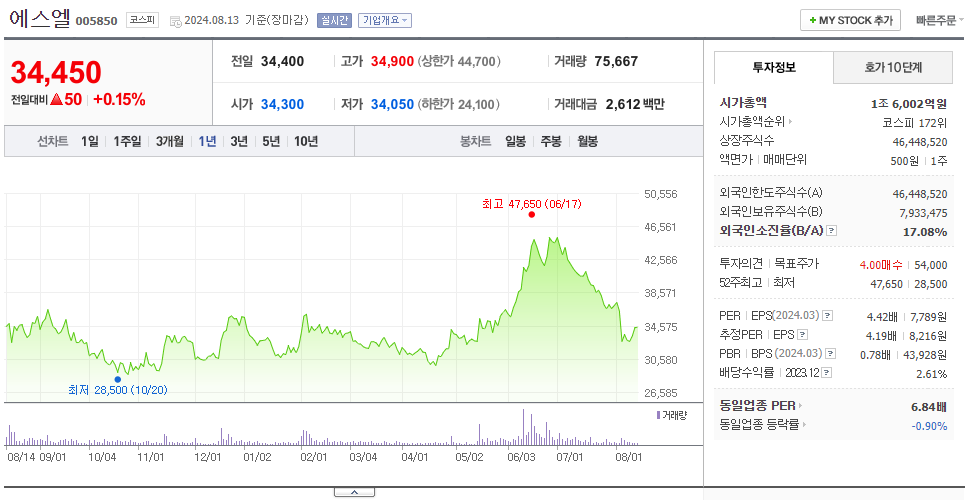Screen dimensions: 968x500
Task: Collapse the chart panel with the bottom chevron
Action: click(354, 493)
